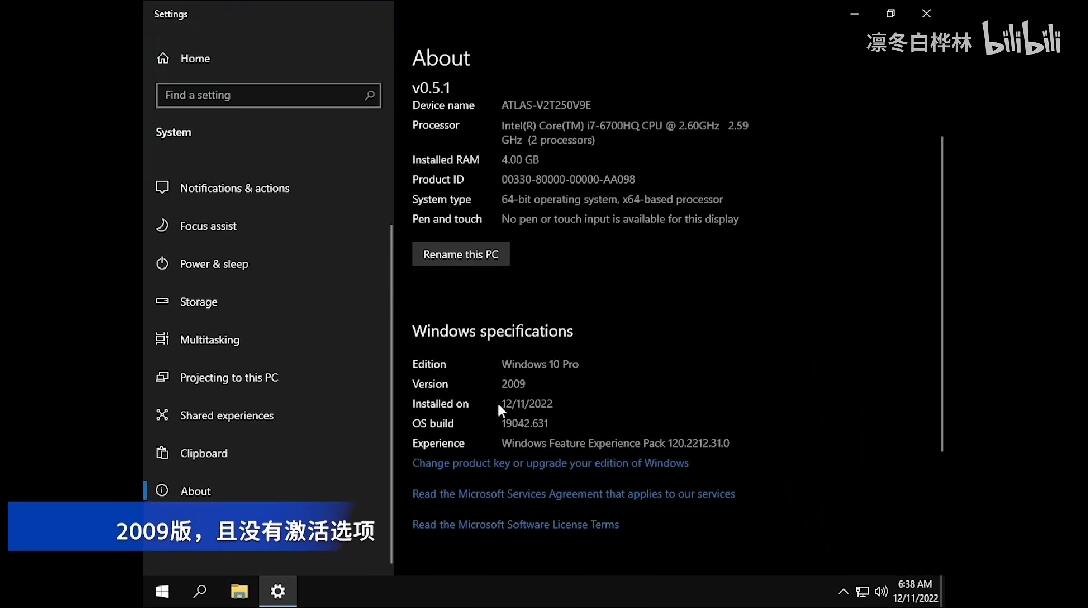Go to Focus assist settings

[x=208, y=226]
